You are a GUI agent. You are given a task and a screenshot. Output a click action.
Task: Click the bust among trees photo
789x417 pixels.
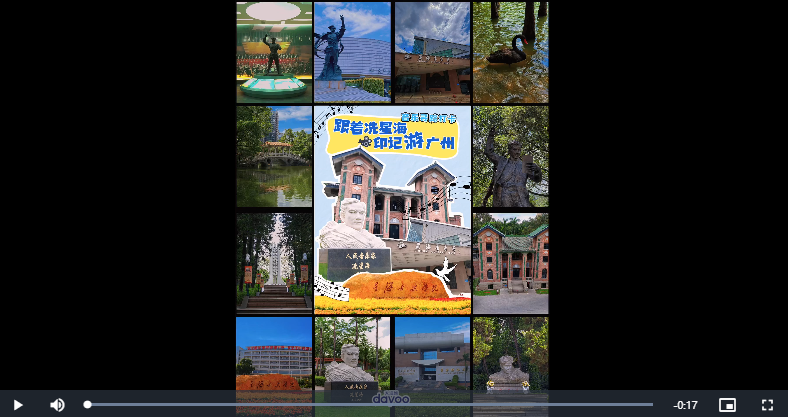pyautogui.click(x=510, y=353)
